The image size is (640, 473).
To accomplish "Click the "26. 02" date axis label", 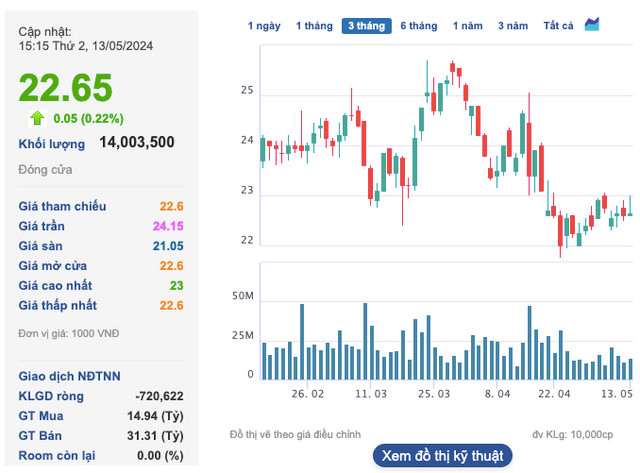I will pyautogui.click(x=308, y=395).
